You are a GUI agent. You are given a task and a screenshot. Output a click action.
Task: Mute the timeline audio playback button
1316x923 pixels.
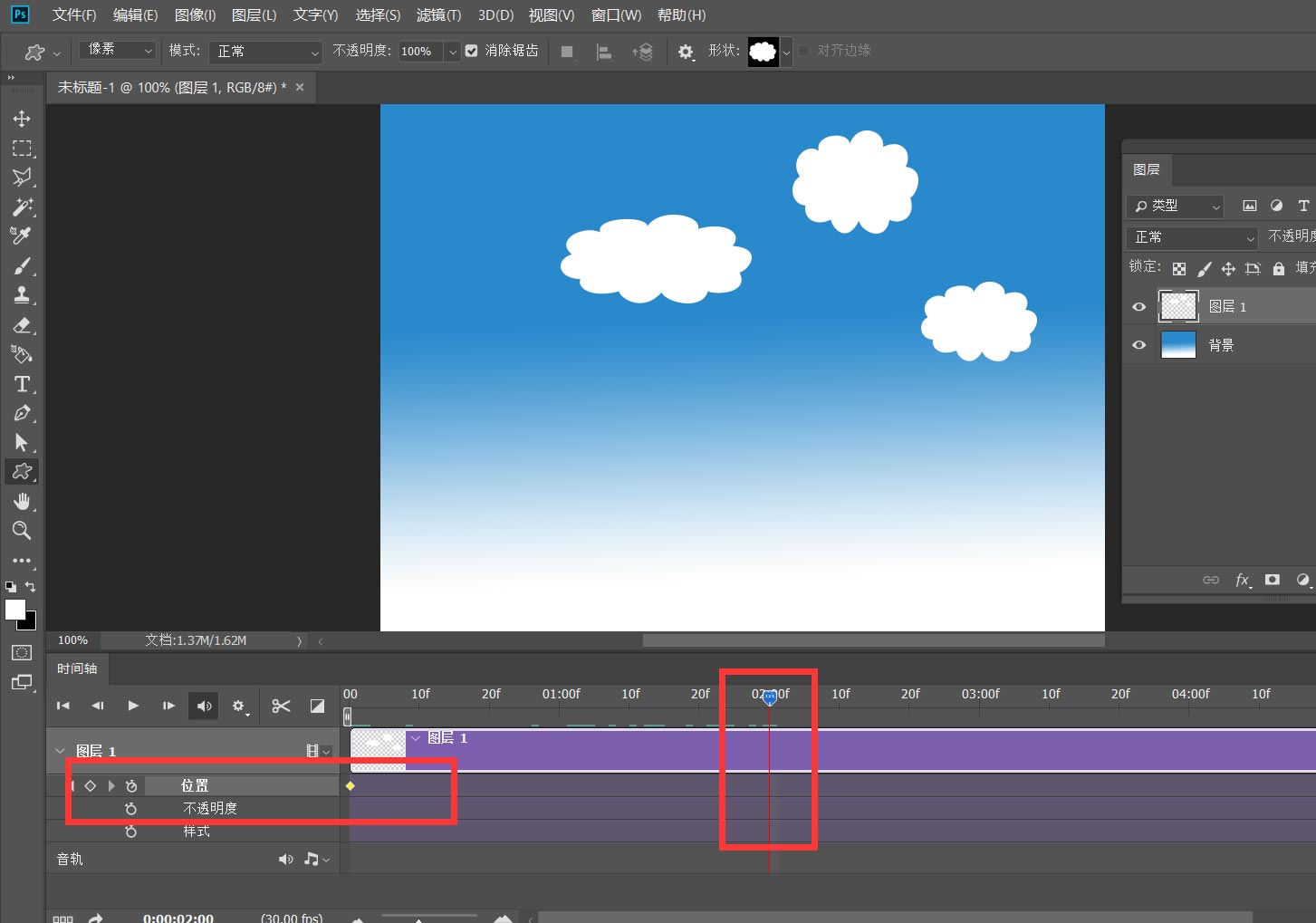click(205, 706)
